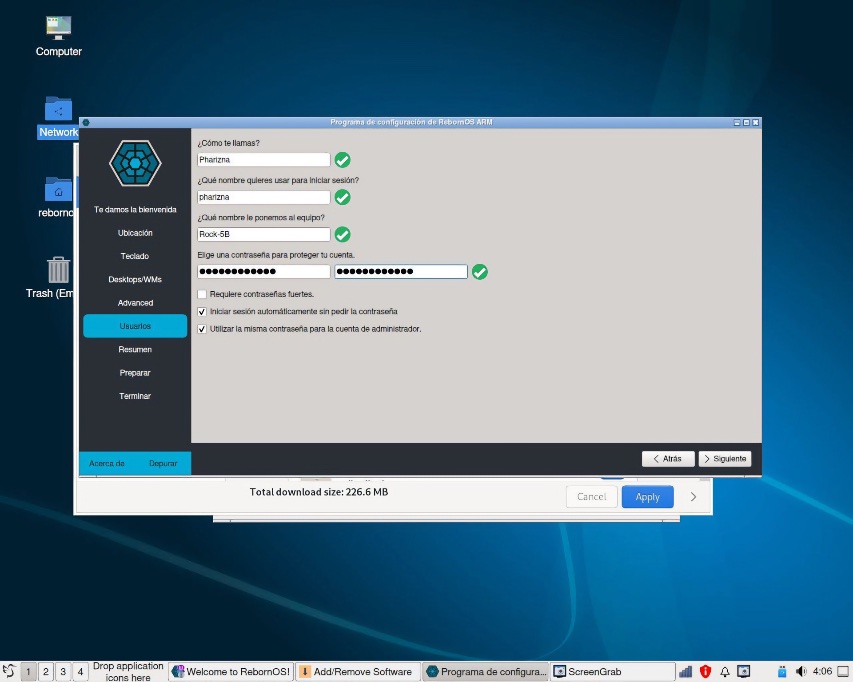The image size is (853, 682).
Task: Click green checkmark next to full name field
Action: pyautogui.click(x=342, y=160)
